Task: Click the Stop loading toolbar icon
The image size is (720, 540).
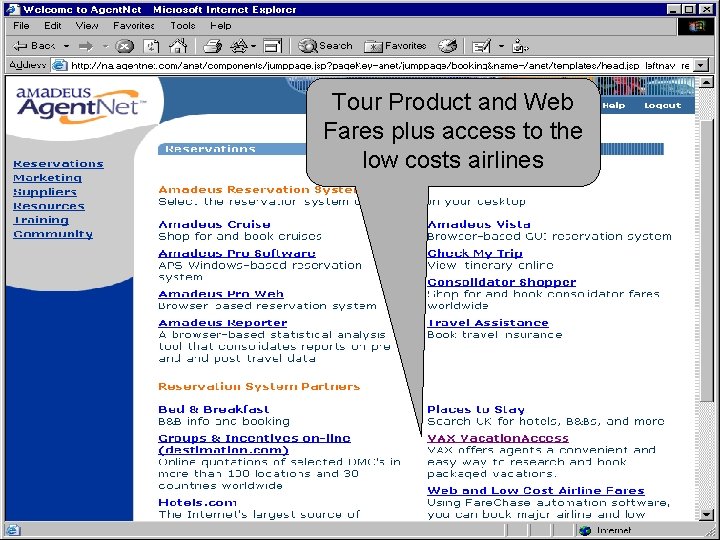Action: click(124, 46)
